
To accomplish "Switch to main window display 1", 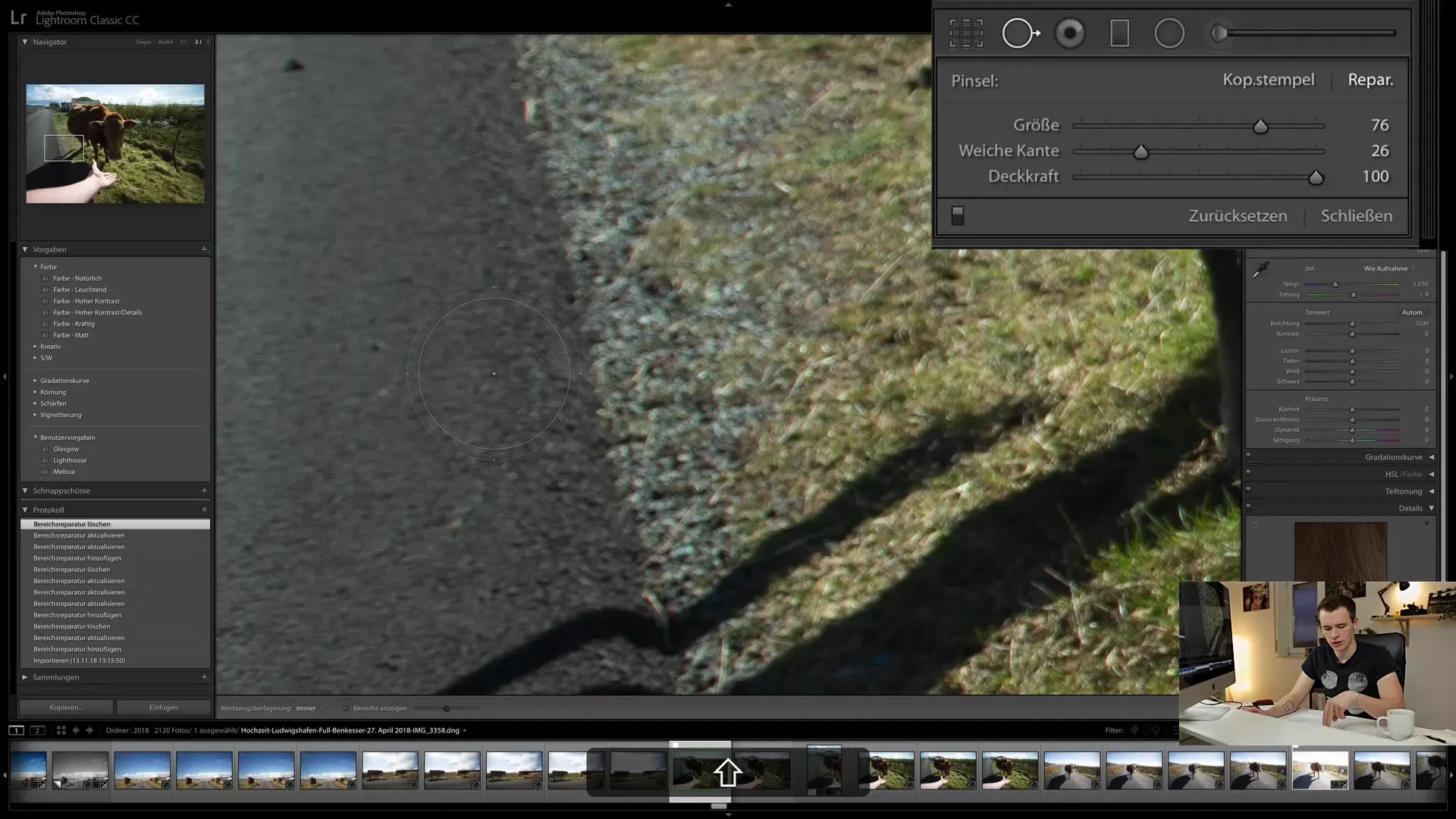I will tap(16, 730).
